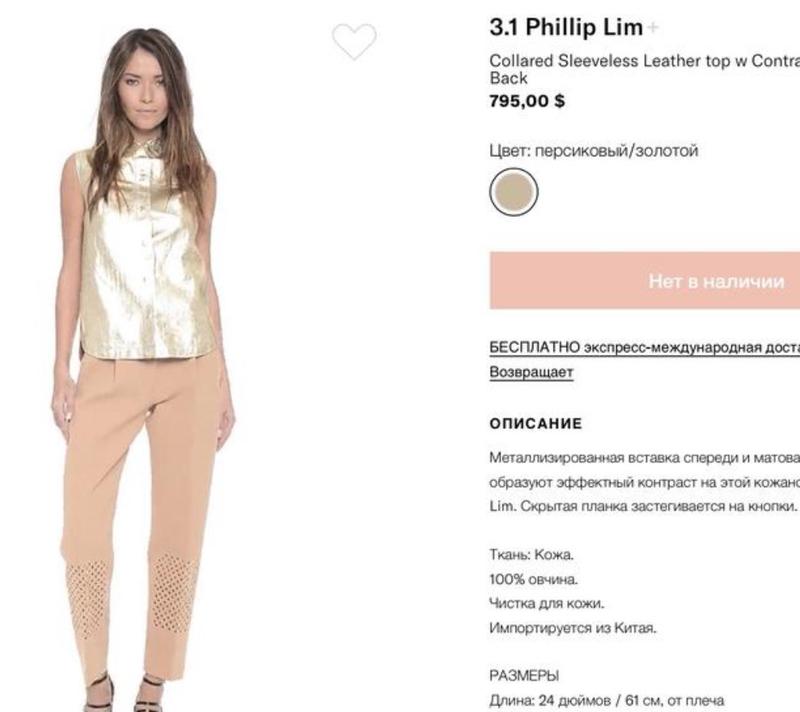Open the 'Возвращает' returns link

[531, 372]
